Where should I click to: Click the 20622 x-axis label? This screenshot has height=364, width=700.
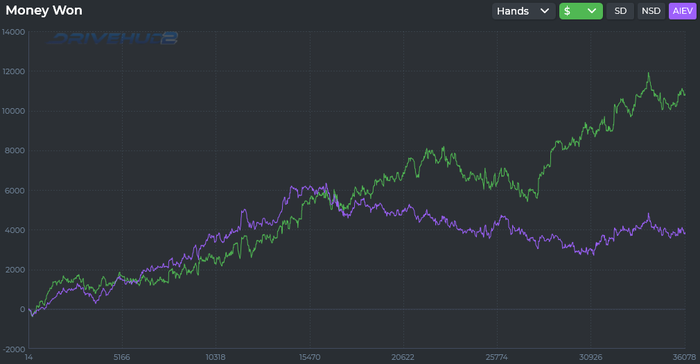pos(403,357)
